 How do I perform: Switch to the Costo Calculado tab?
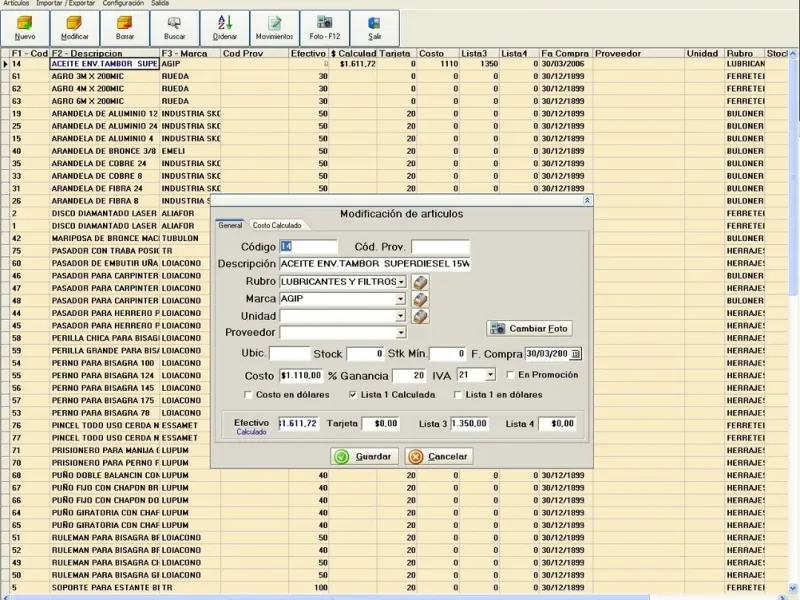[x=276, y=225]
